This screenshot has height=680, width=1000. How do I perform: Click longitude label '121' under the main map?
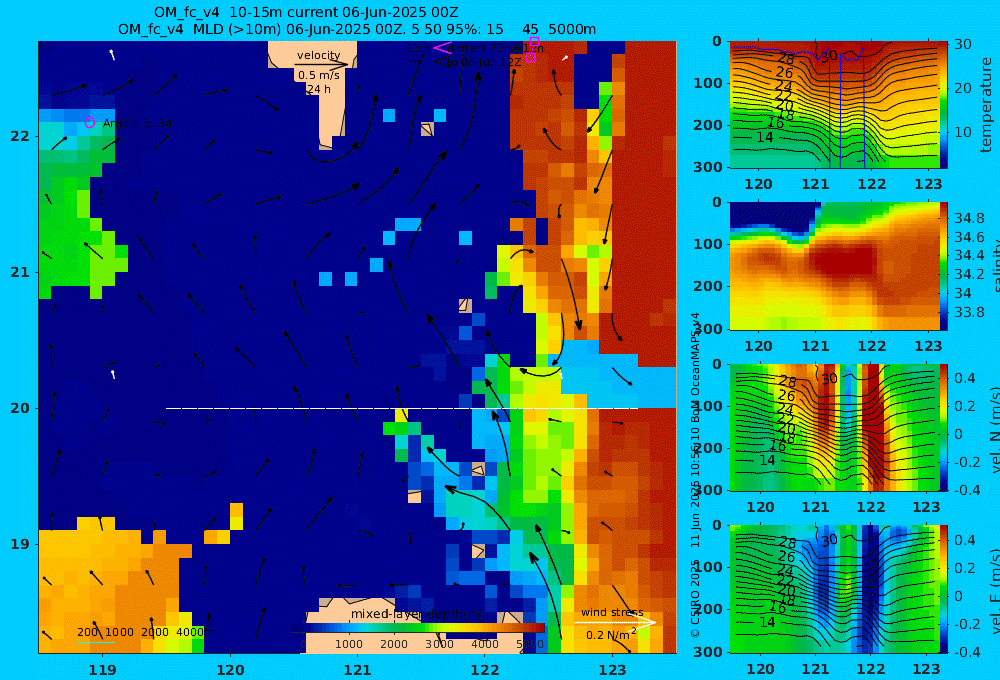357,670
